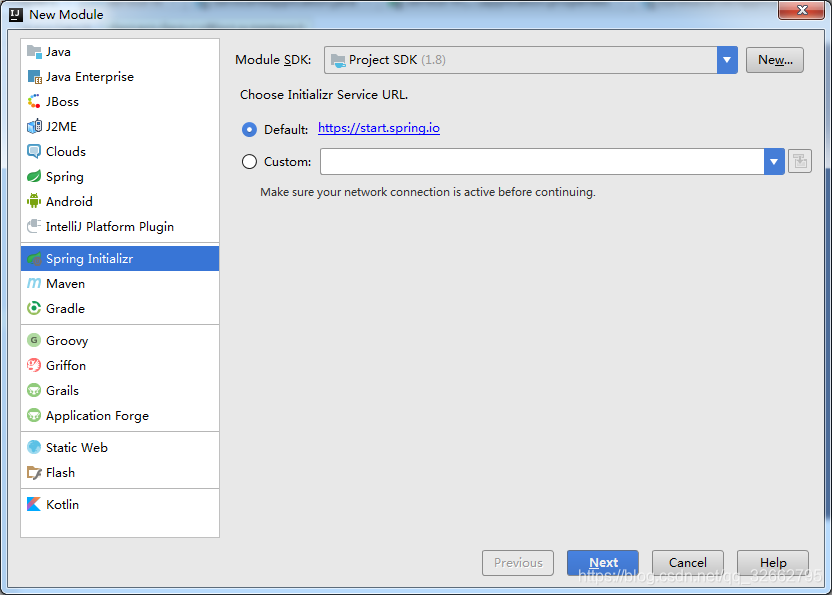Select Java Enterprise module type

point(120,77)
